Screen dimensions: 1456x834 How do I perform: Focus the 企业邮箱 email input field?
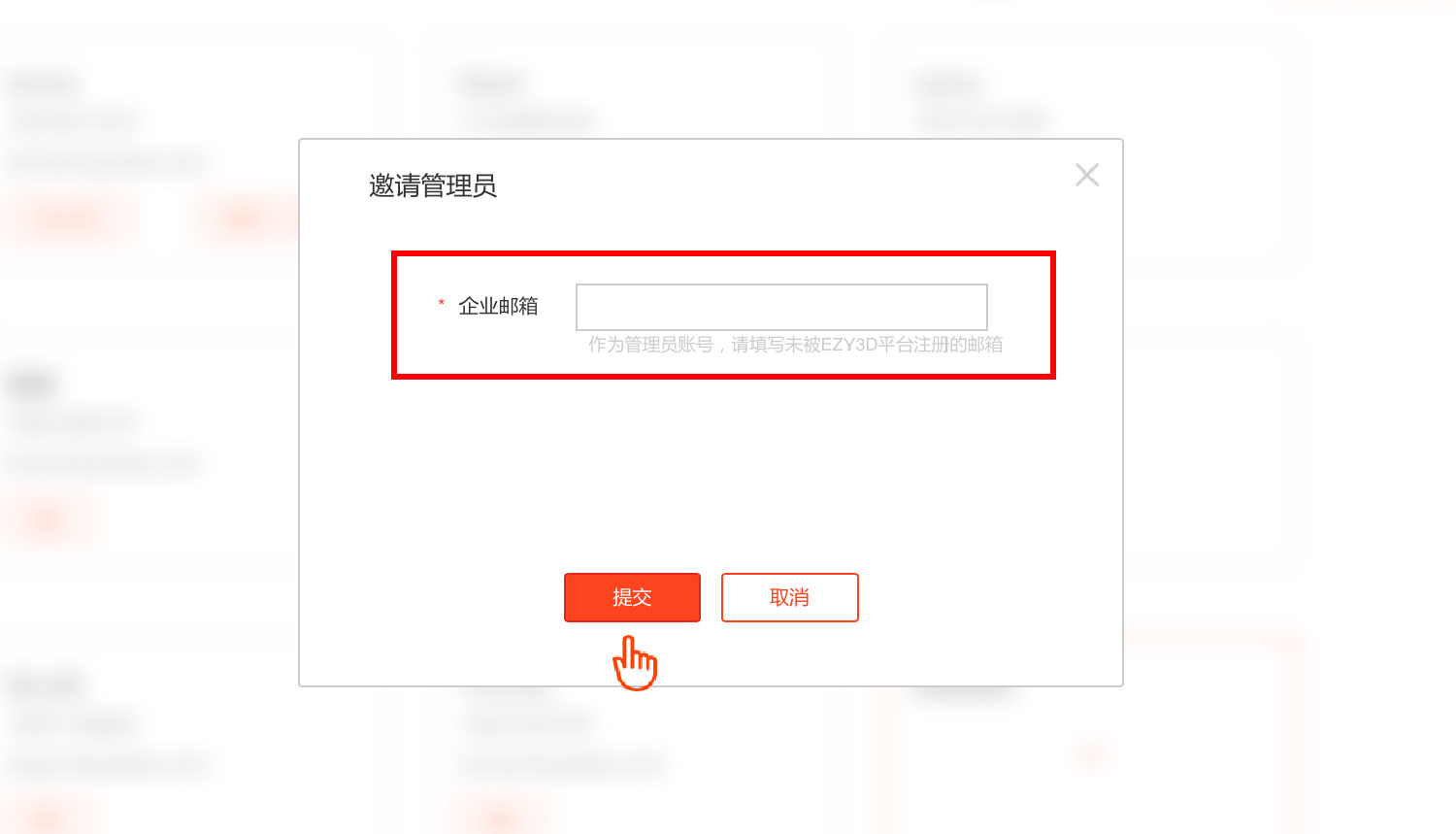(781, 307)
